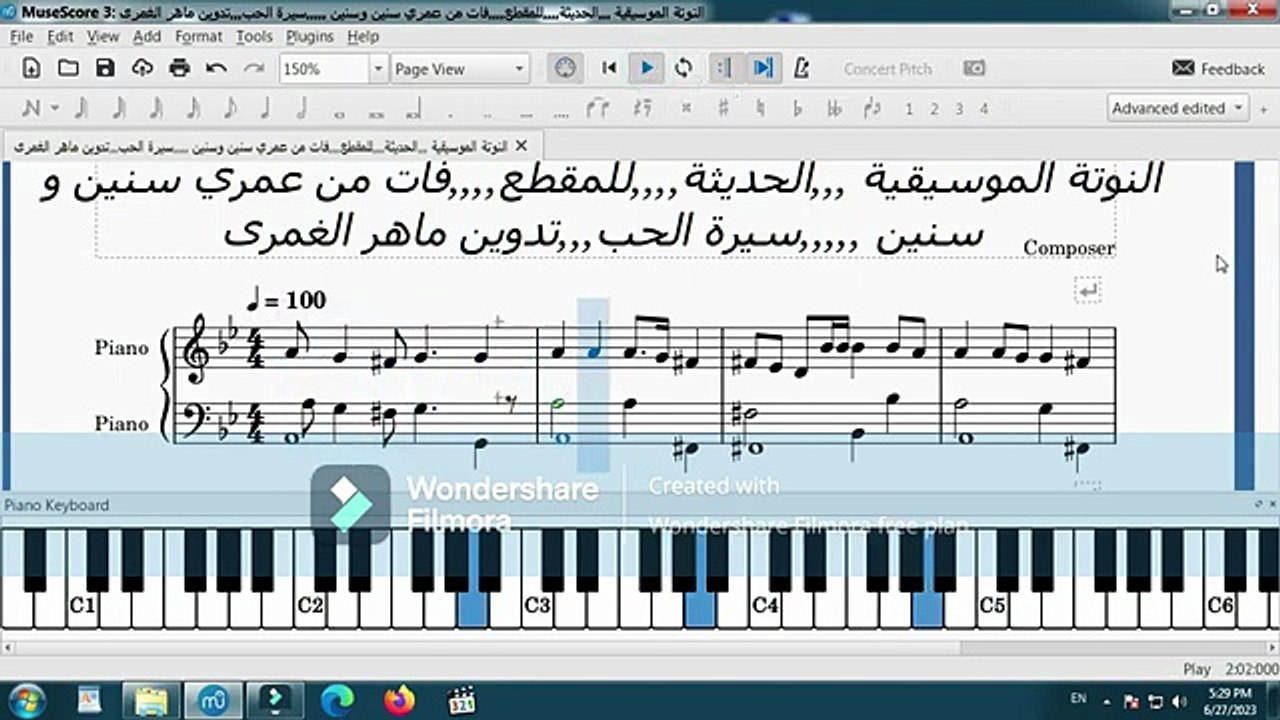Click the C4 key on piano keyboard
The image size is (1280, 720).
coord(765,605)
